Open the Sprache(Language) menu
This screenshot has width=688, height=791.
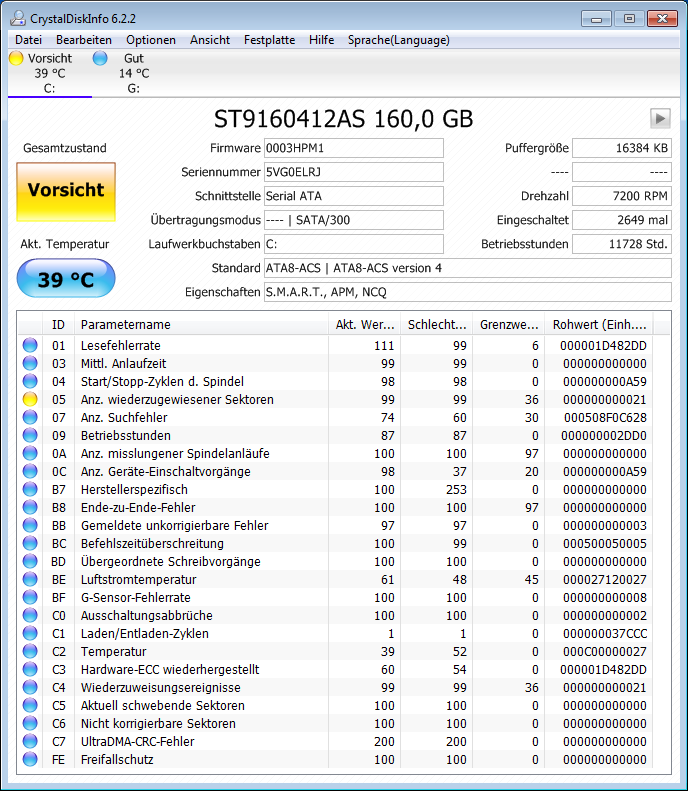(398, 40)
